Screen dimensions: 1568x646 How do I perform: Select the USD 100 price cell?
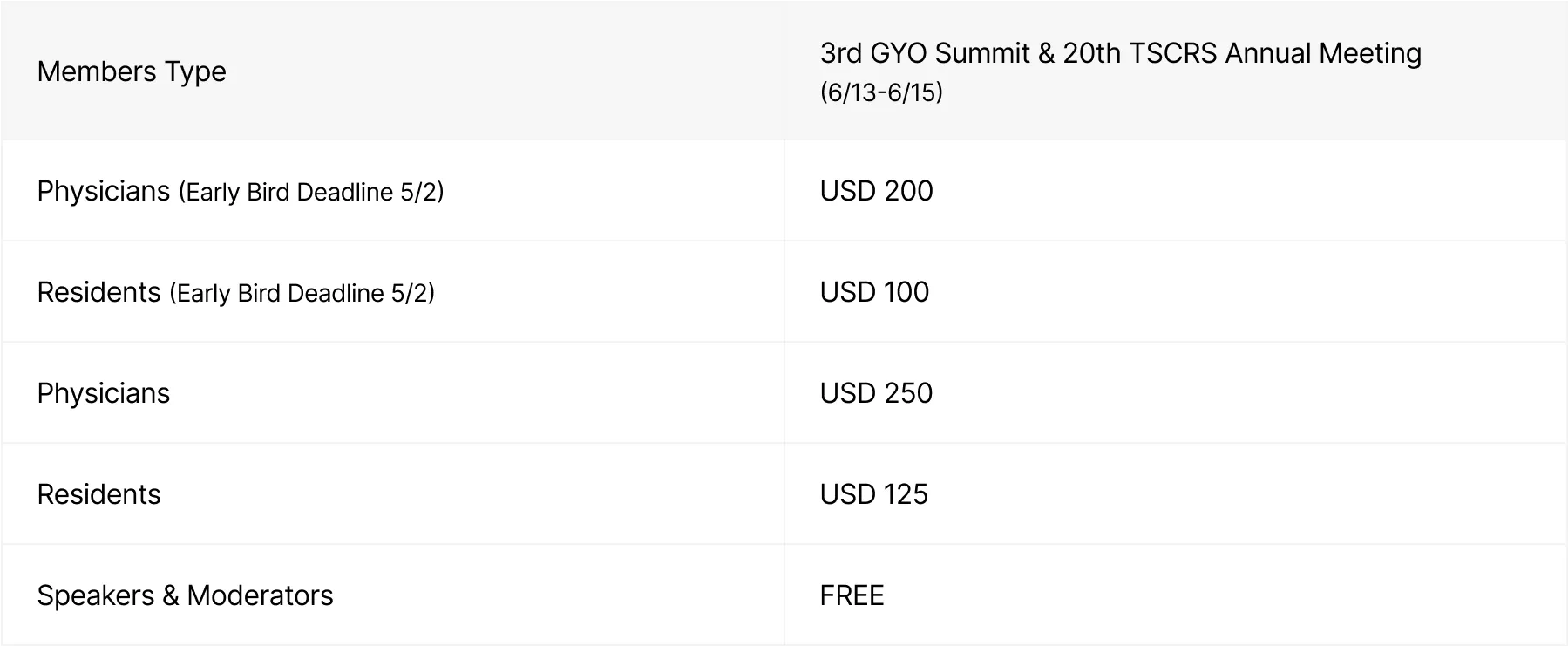point(1175,292)
